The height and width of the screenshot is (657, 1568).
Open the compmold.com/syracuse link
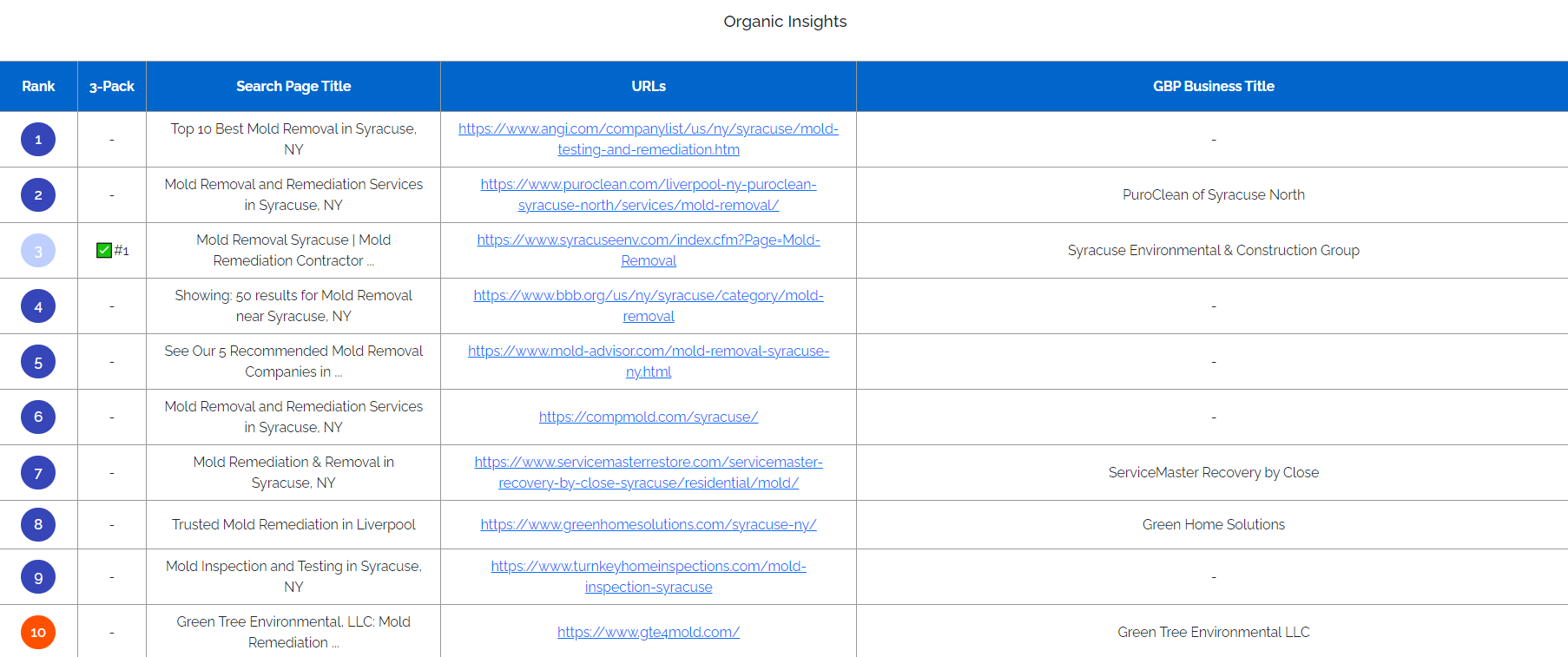649,417
